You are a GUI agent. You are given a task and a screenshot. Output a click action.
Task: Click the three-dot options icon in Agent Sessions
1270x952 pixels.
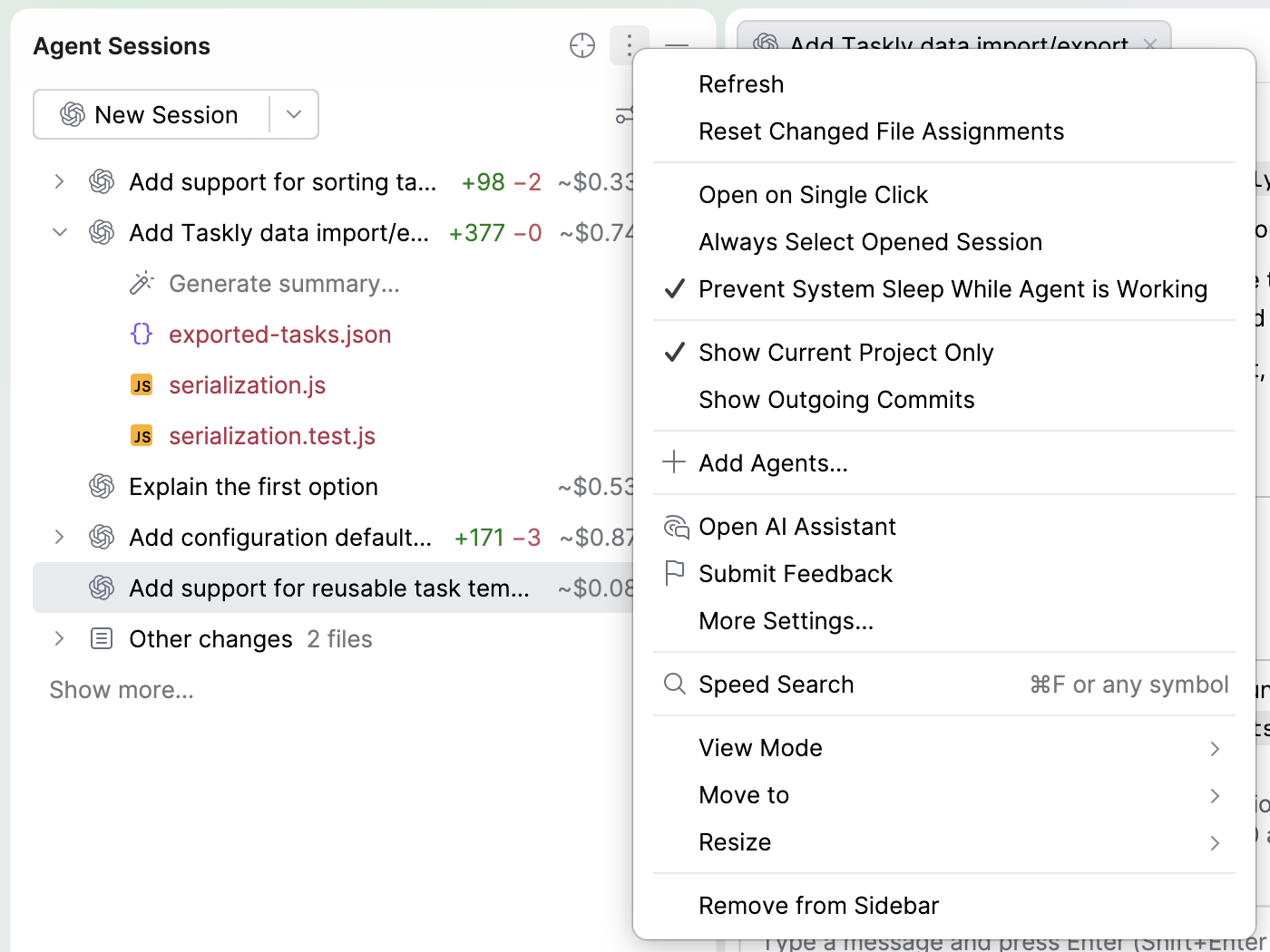629,45
